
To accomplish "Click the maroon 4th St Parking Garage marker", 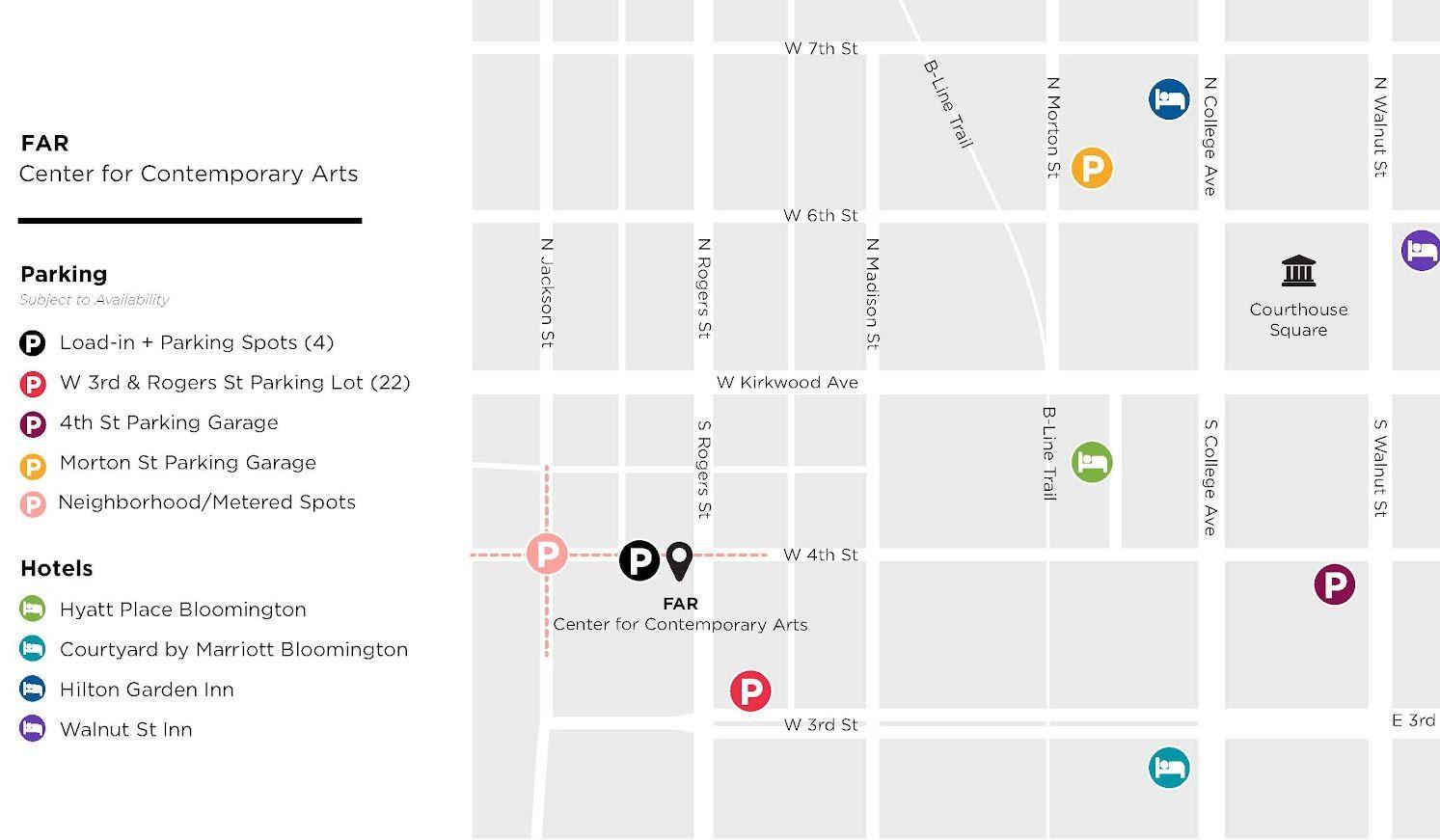I will (x=1335, y=584).
